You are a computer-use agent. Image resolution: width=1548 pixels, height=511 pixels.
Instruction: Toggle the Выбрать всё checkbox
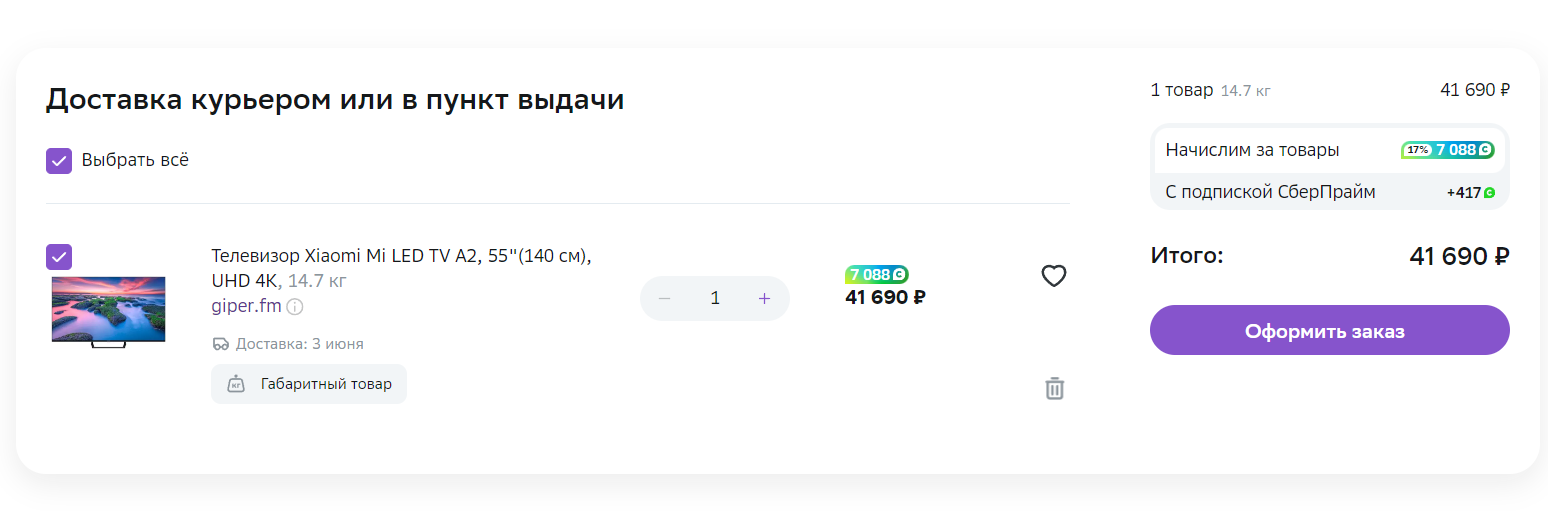click(x=59, y=160)
